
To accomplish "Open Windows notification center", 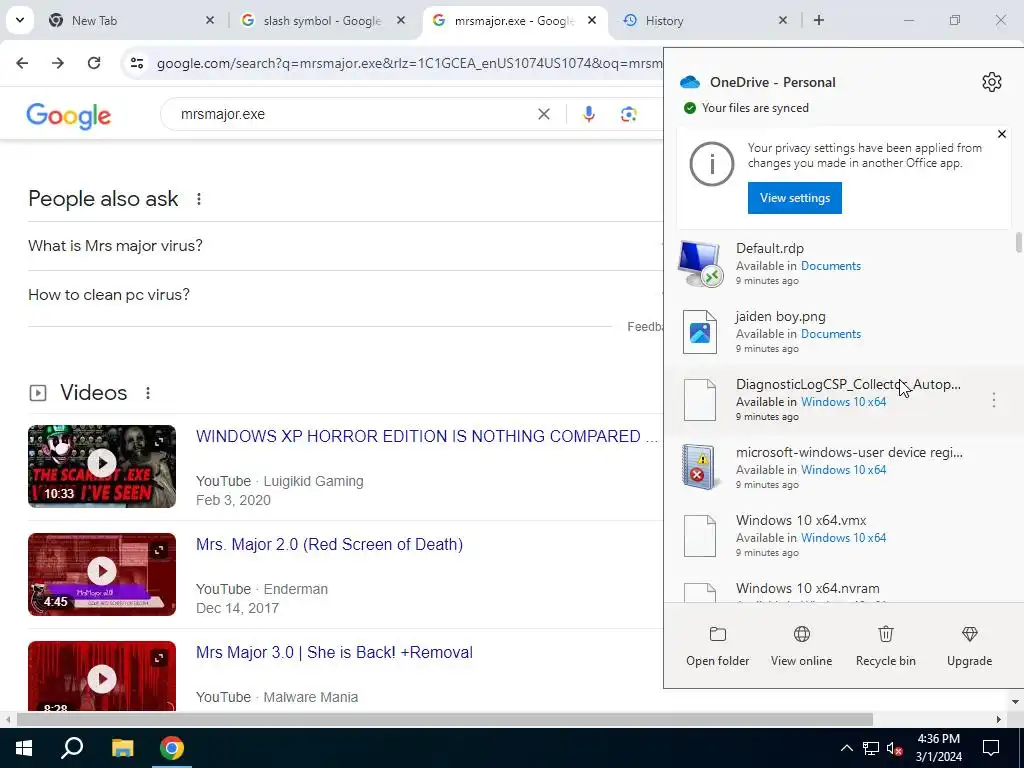I will [x=991, y=748].
